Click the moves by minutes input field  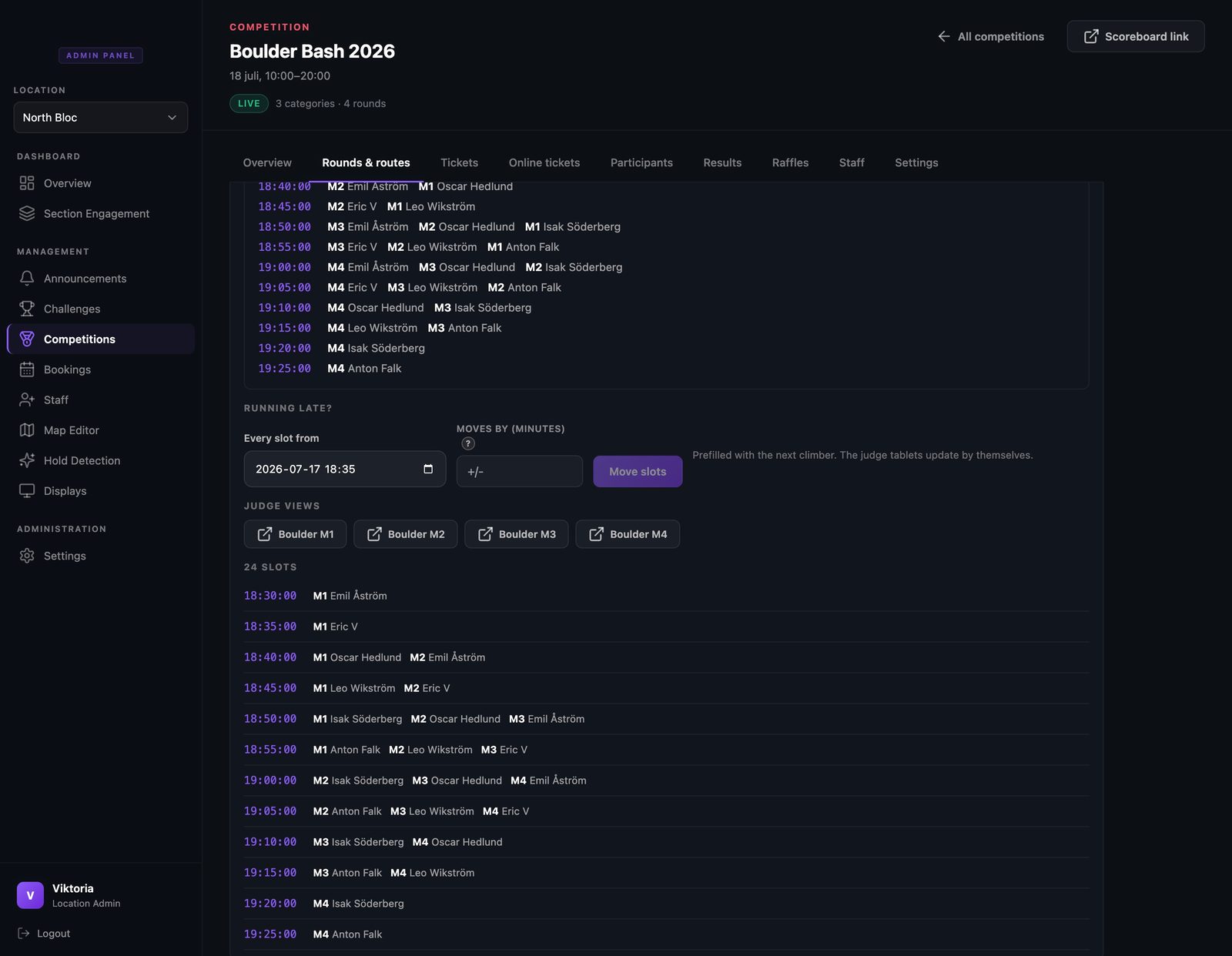520,471
